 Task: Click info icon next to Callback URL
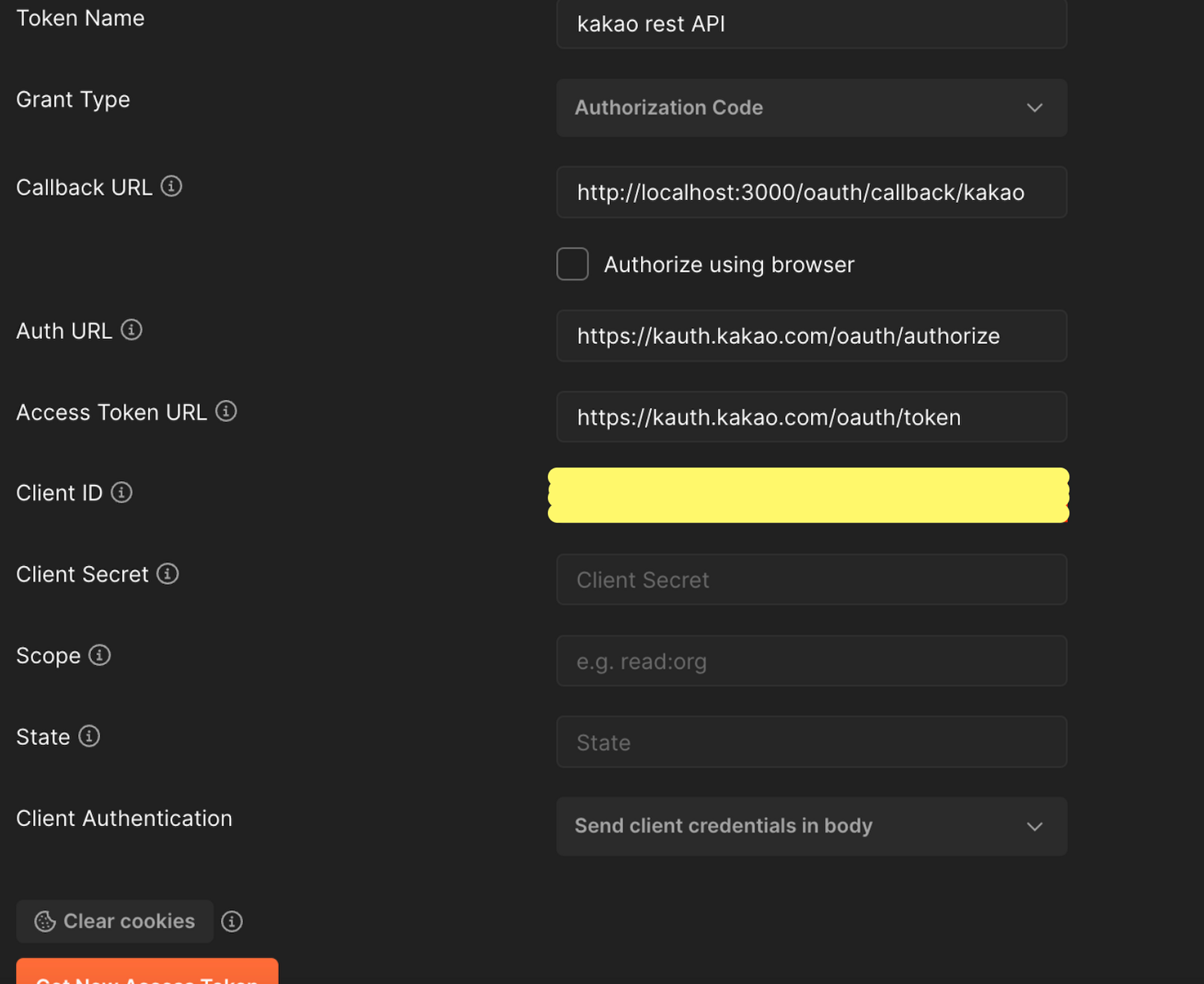171,187
